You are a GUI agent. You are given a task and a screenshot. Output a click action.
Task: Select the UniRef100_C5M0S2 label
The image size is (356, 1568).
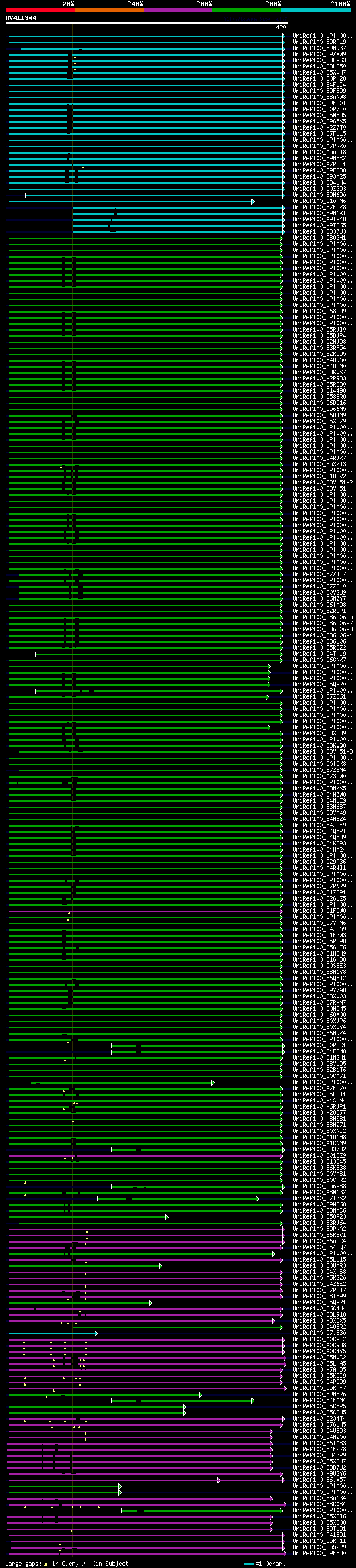pyautogui.click(x=319, y=1357)
